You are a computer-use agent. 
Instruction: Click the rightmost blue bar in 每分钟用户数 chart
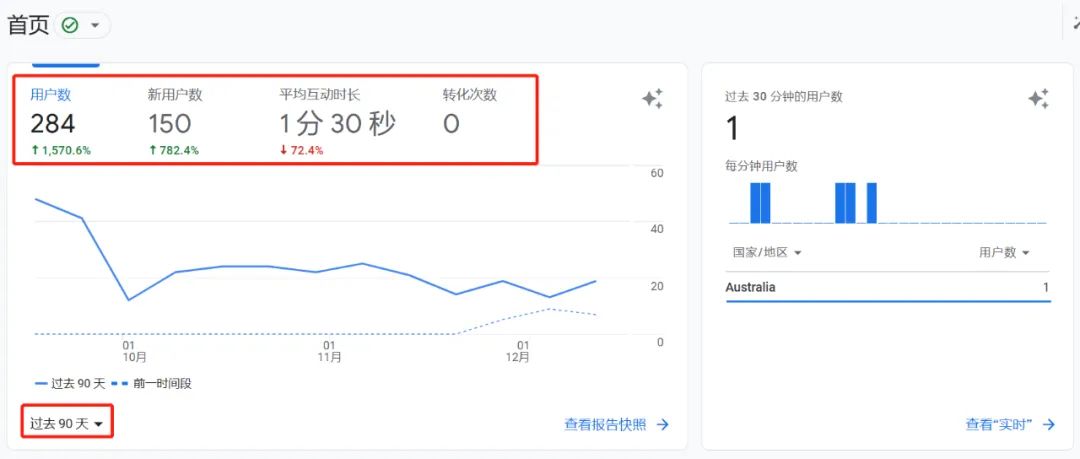click(x=871, y=203)
